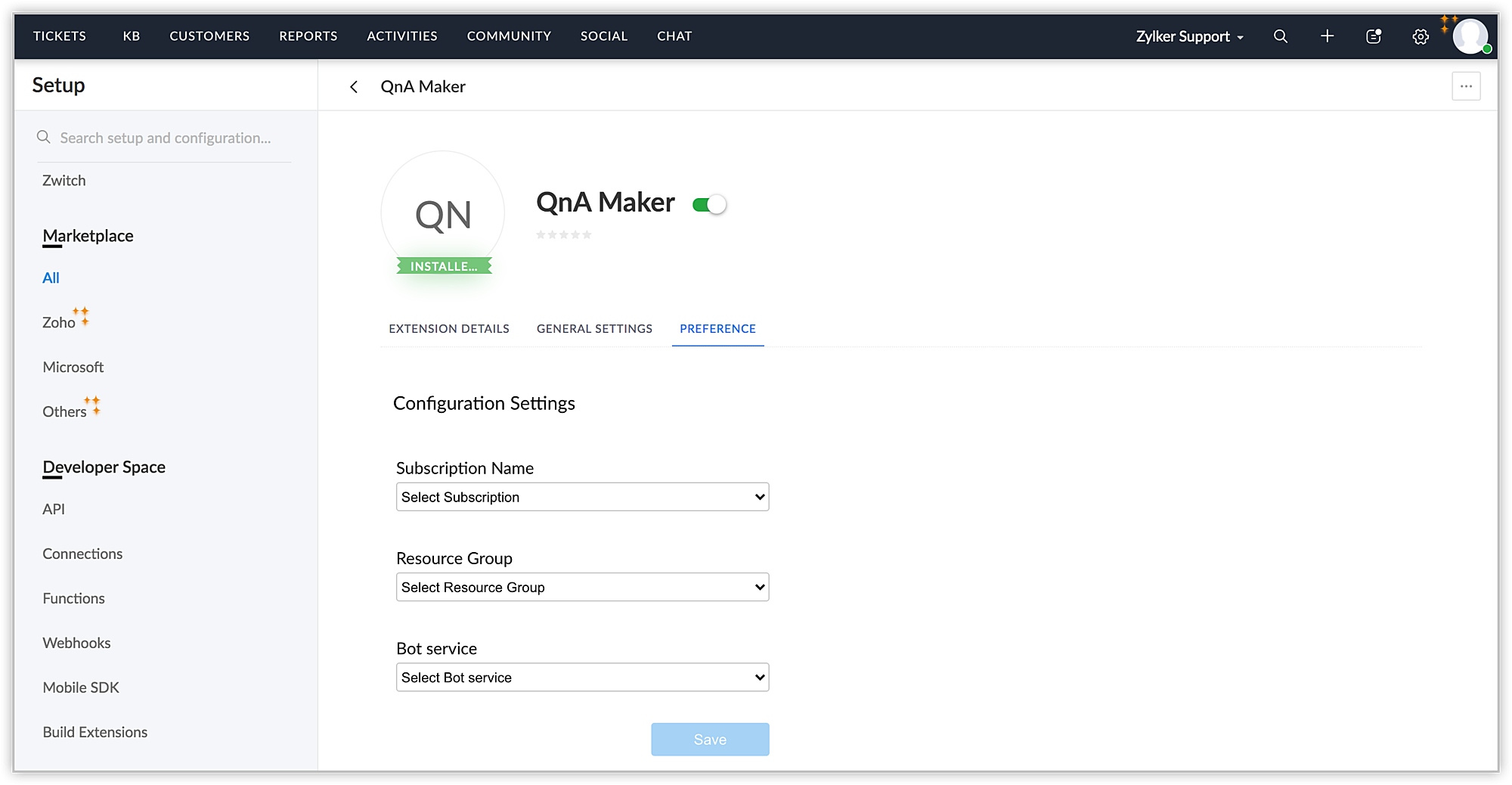Screen dimensions: 1512x785
Task: Go back using the arrow beside QnA Maker
Action: (354, 87)
